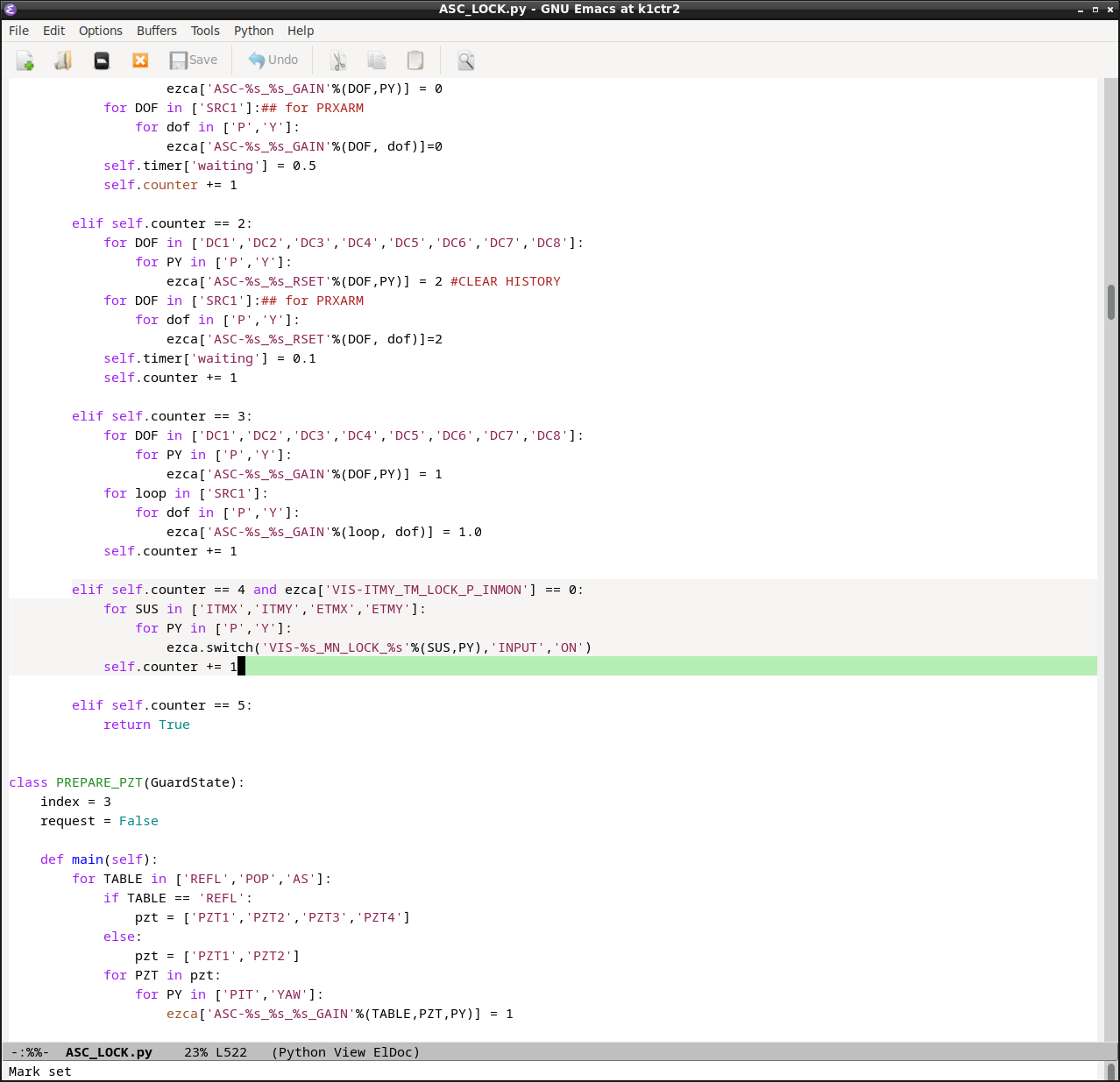
Task: Click the 'elif self.counter == 5:' line
Action: pos(162,705)
